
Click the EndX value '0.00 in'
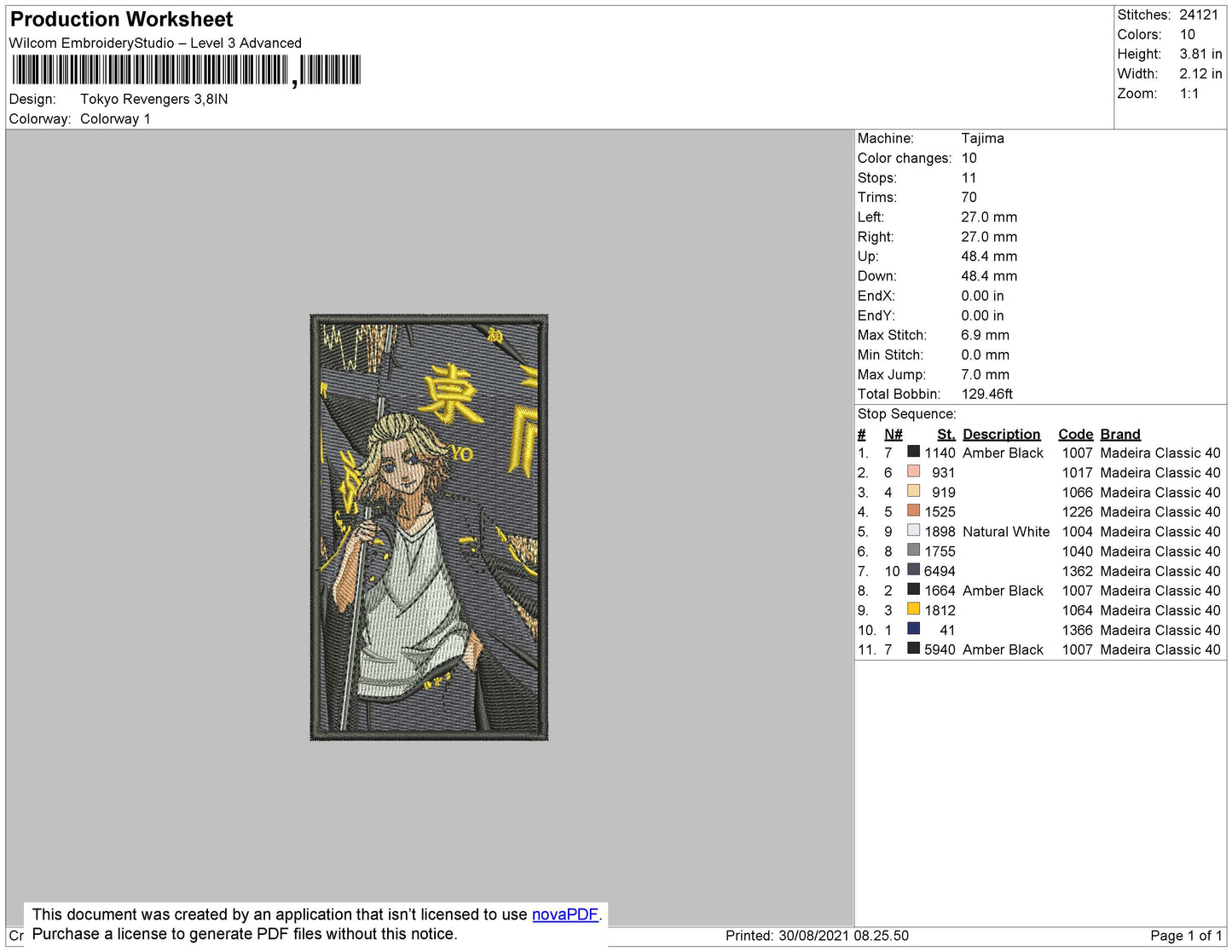pos(982,297)
